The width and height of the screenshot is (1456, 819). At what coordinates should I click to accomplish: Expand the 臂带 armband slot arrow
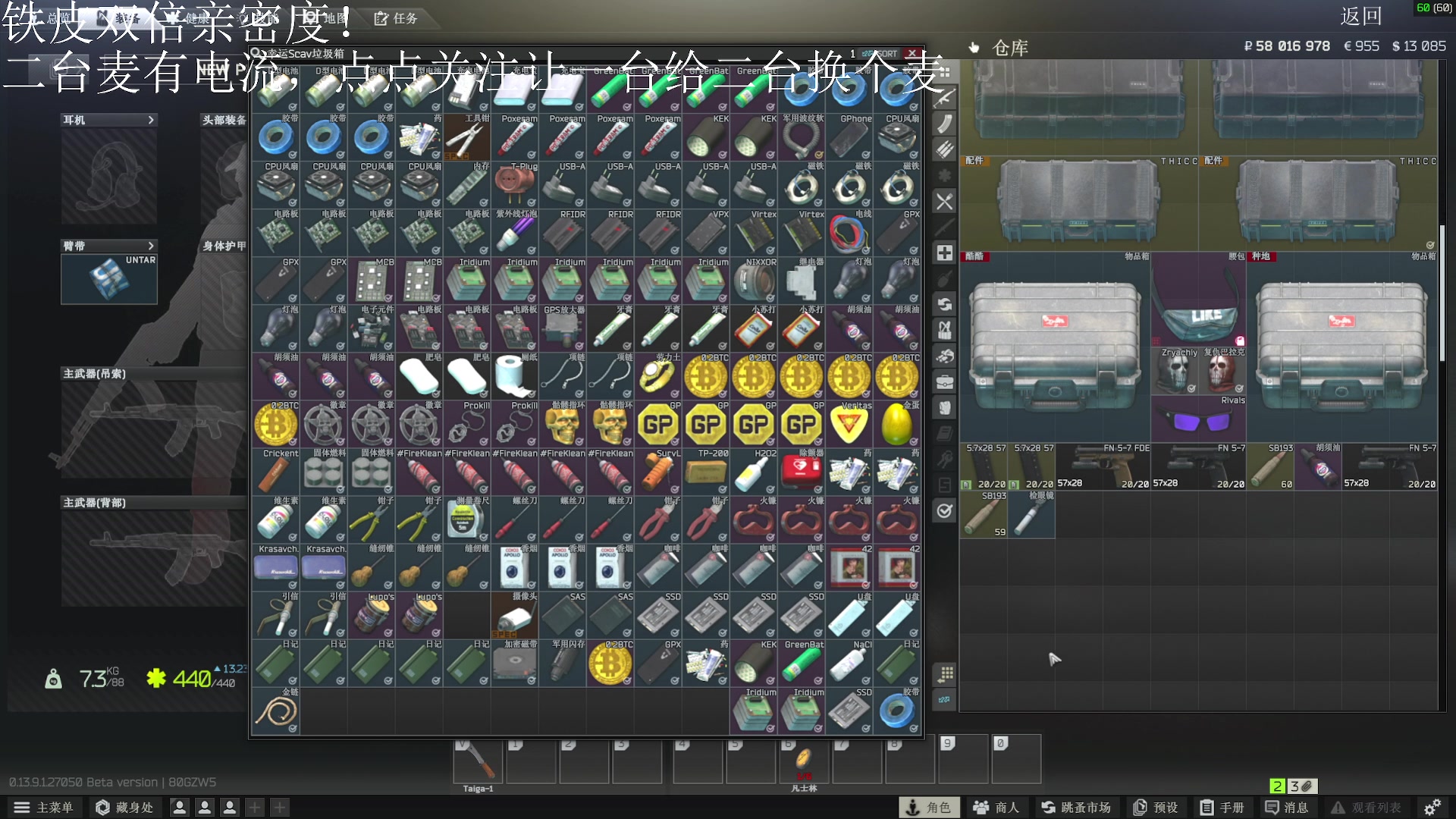coord(151,246)
